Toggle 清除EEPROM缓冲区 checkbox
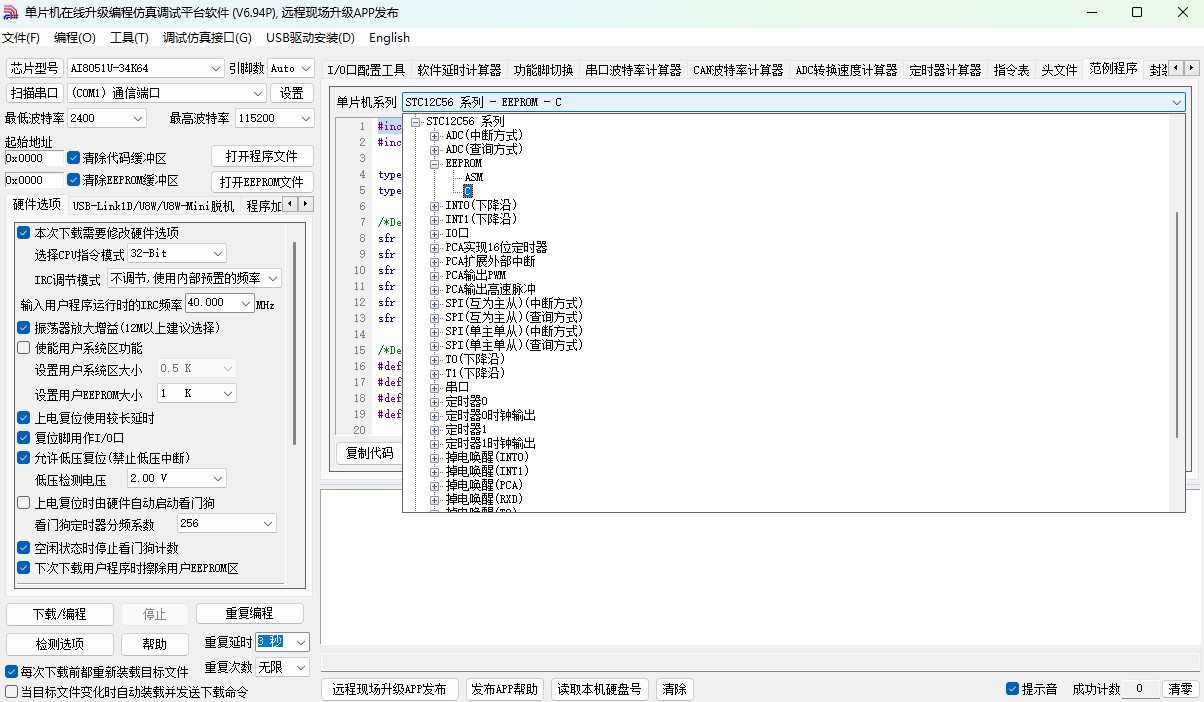 (73, 180)
